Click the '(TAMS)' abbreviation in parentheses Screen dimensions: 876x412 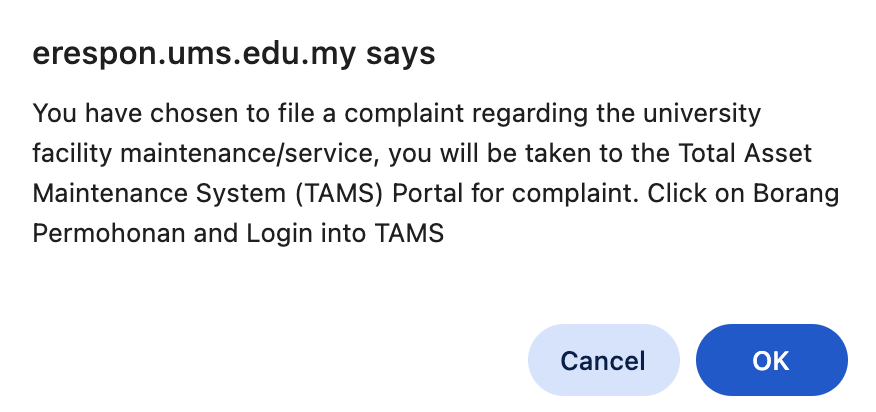(307, 193)
